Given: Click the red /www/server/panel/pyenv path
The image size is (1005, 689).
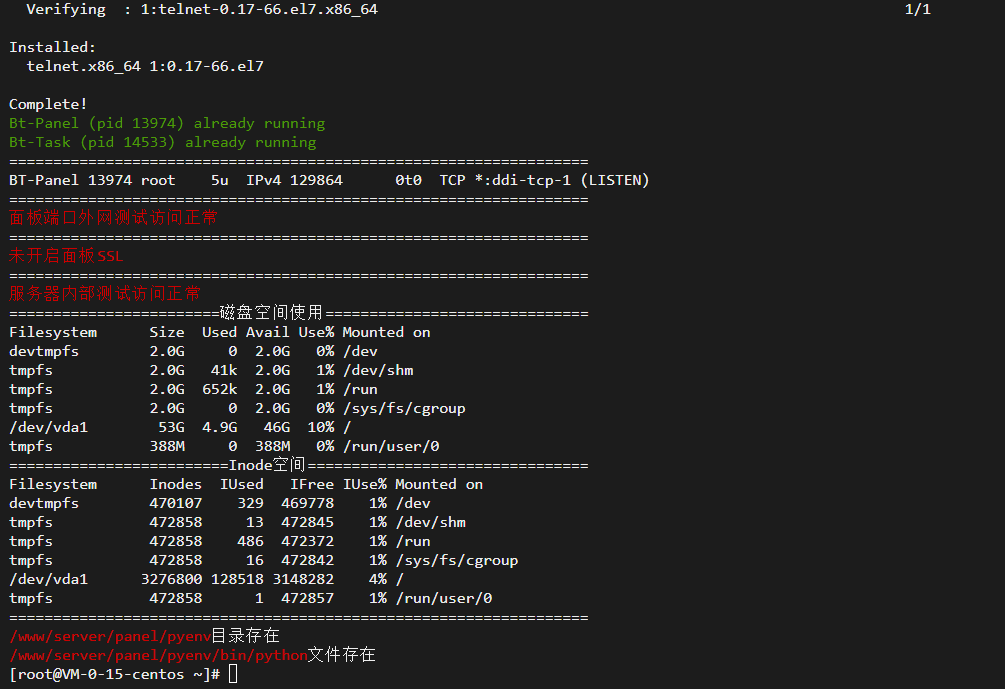Looking at the screenshot, I should (110, 636).
